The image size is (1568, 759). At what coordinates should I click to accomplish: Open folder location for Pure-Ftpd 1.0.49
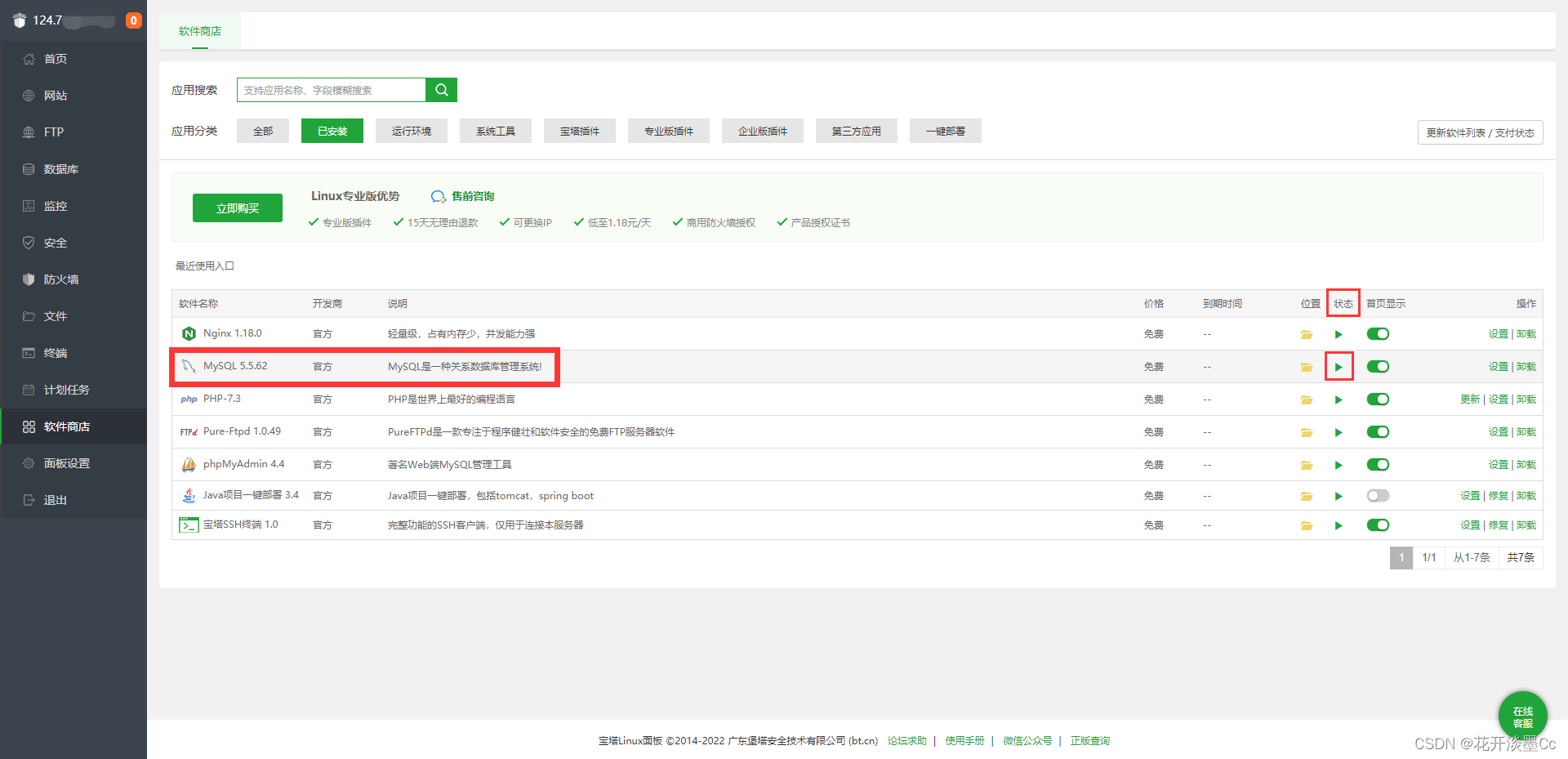pyautogui.click(x=1307, y=432)
